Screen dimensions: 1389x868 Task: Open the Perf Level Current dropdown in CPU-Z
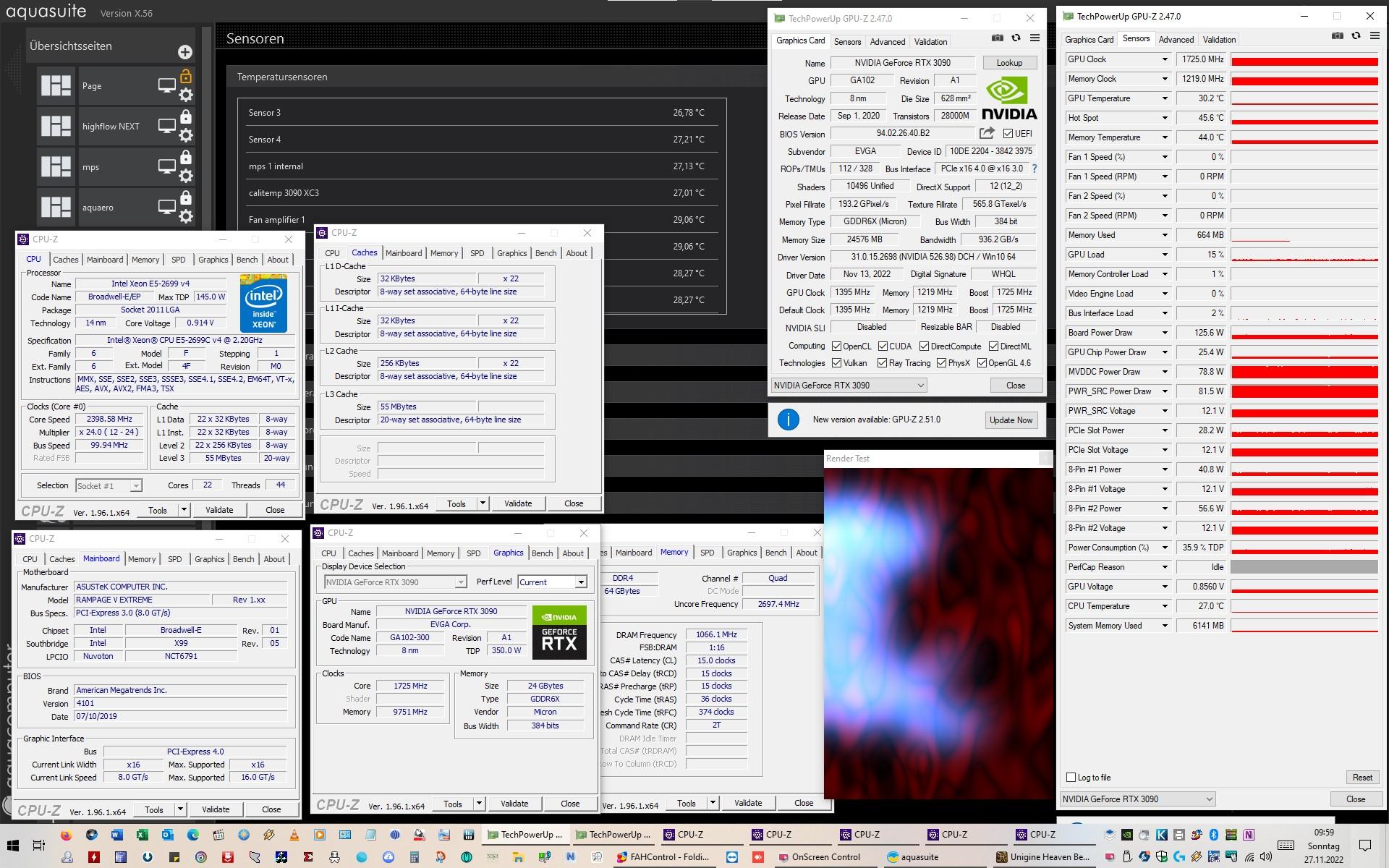coord(580,582)
